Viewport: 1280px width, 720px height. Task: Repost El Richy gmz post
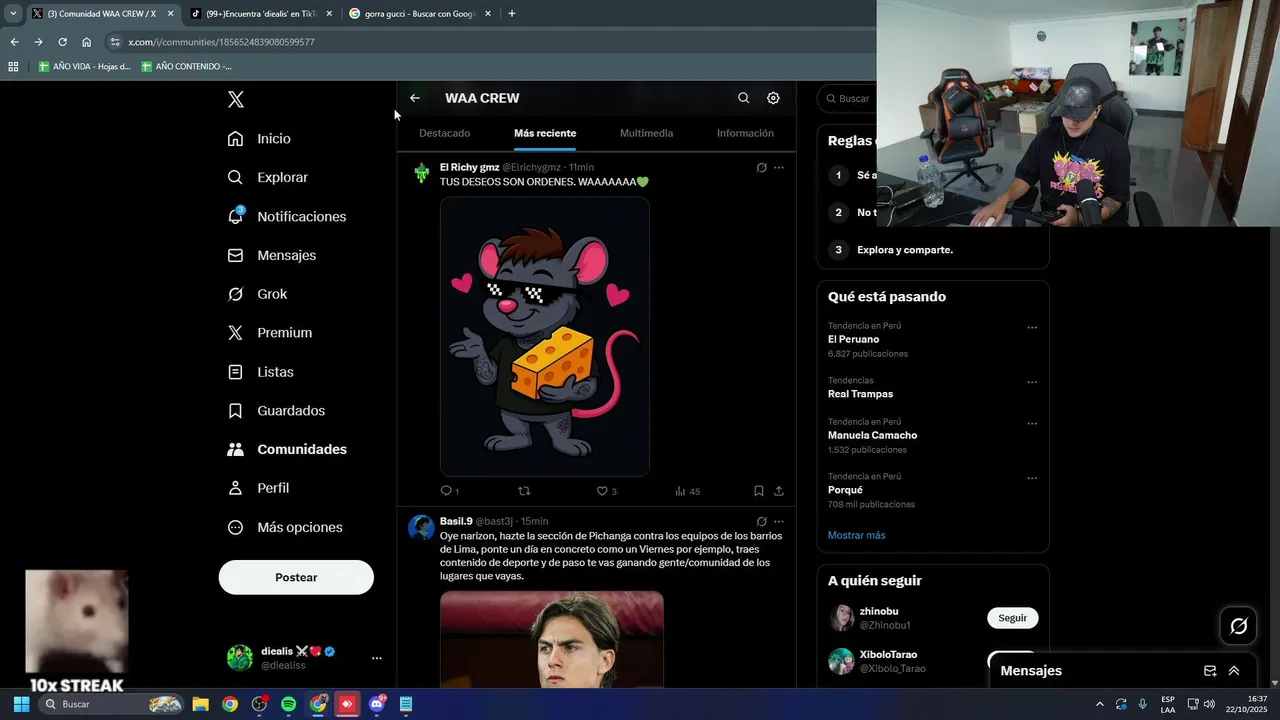[x=524, y=491]
